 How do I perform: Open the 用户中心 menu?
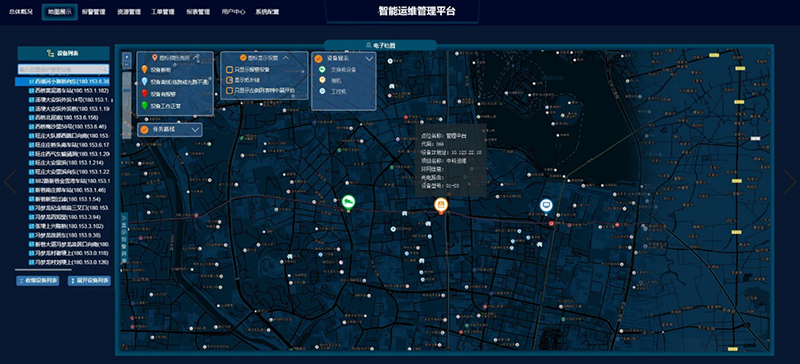pos(232,12)
